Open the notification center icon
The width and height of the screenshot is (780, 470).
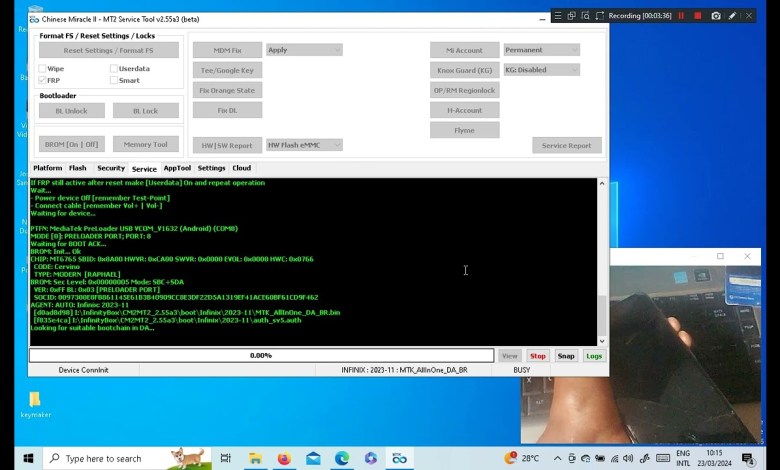click(748, 459)
